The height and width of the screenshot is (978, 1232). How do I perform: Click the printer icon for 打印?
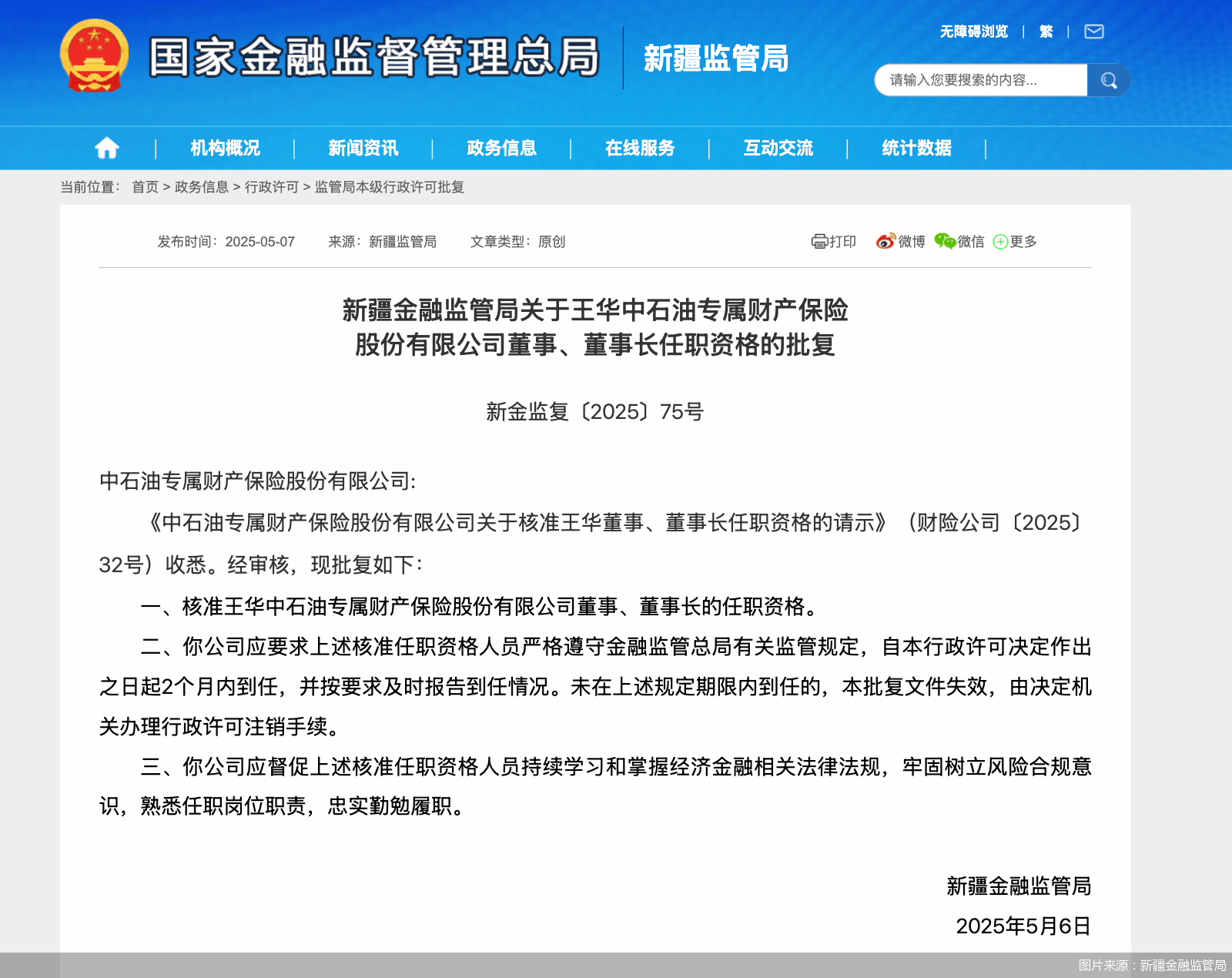point(819,242)
